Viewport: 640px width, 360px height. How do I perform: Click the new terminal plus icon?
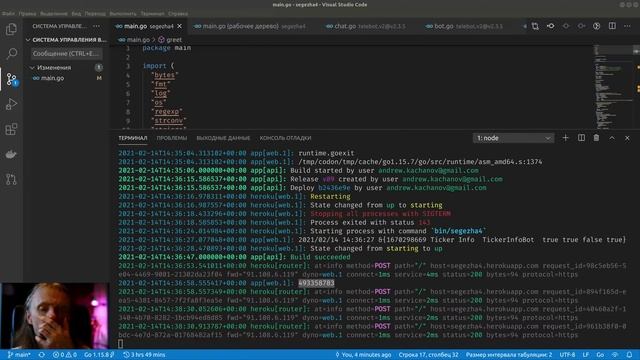point(565,138)
